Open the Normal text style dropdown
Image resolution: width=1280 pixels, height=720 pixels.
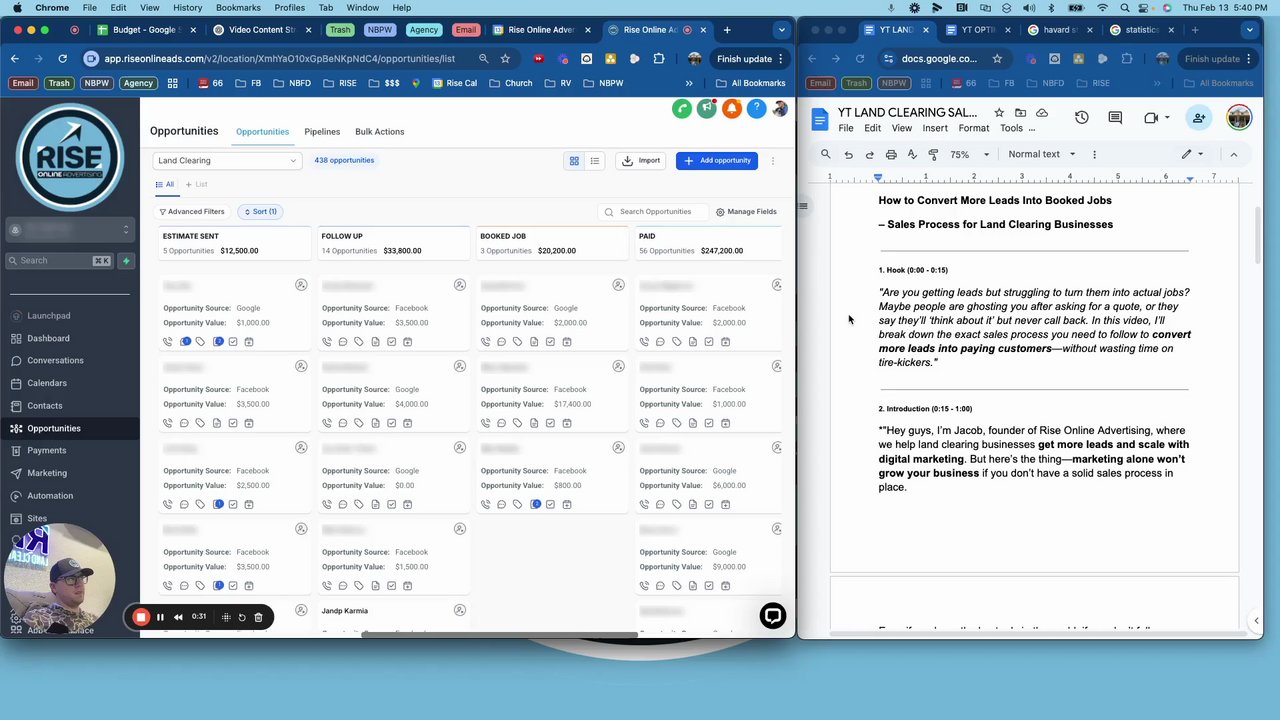tap(1041, 155)
